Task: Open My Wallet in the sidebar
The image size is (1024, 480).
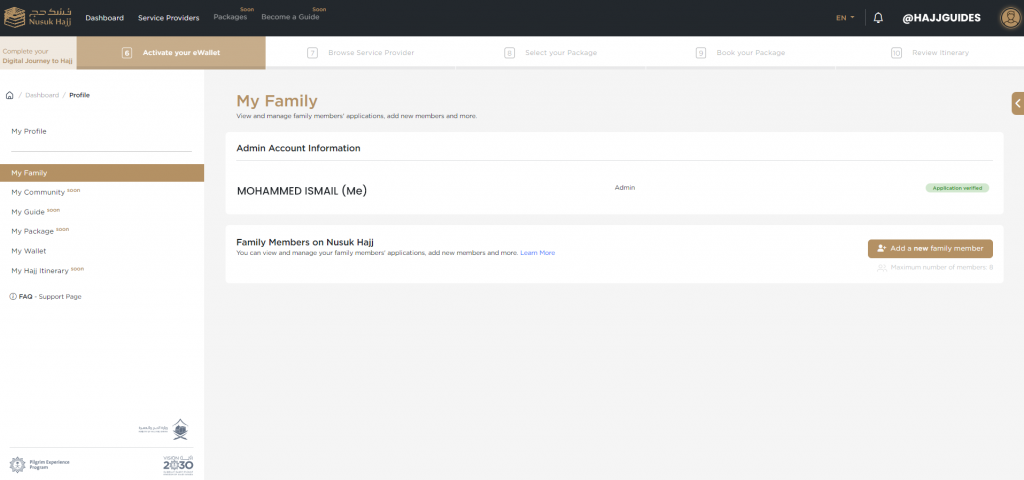Action: coord(28,251)
